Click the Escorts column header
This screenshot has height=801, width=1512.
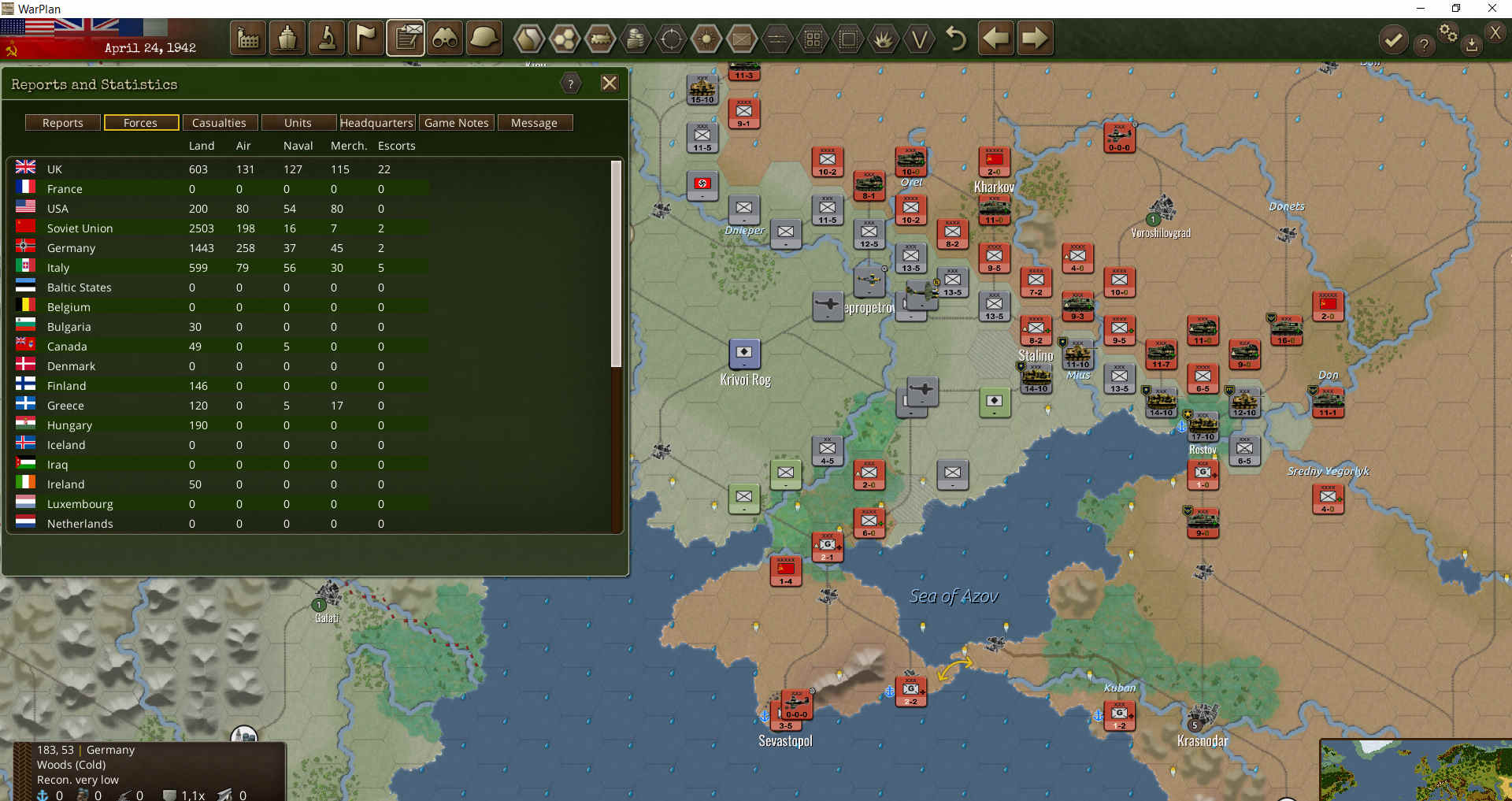(x=396, y=146)
